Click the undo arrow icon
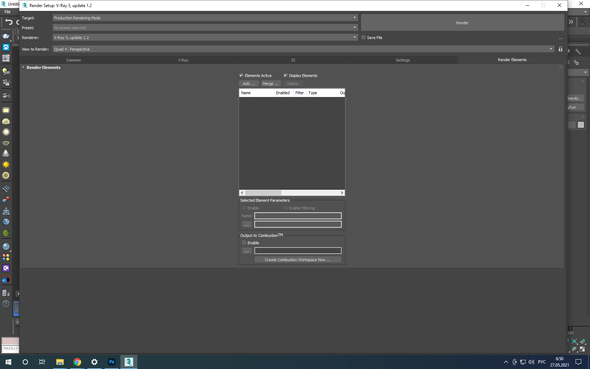 coord(9,22)
